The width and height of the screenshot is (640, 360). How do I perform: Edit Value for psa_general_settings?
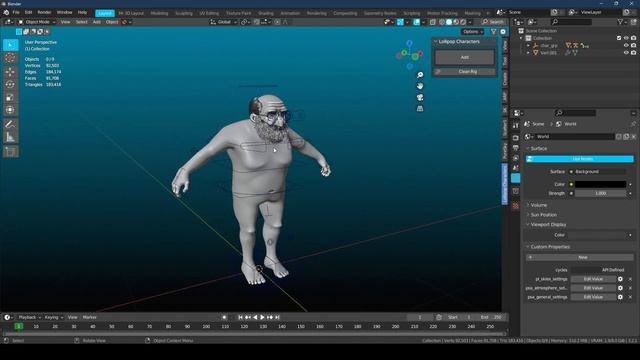click(x=593, y=297)
